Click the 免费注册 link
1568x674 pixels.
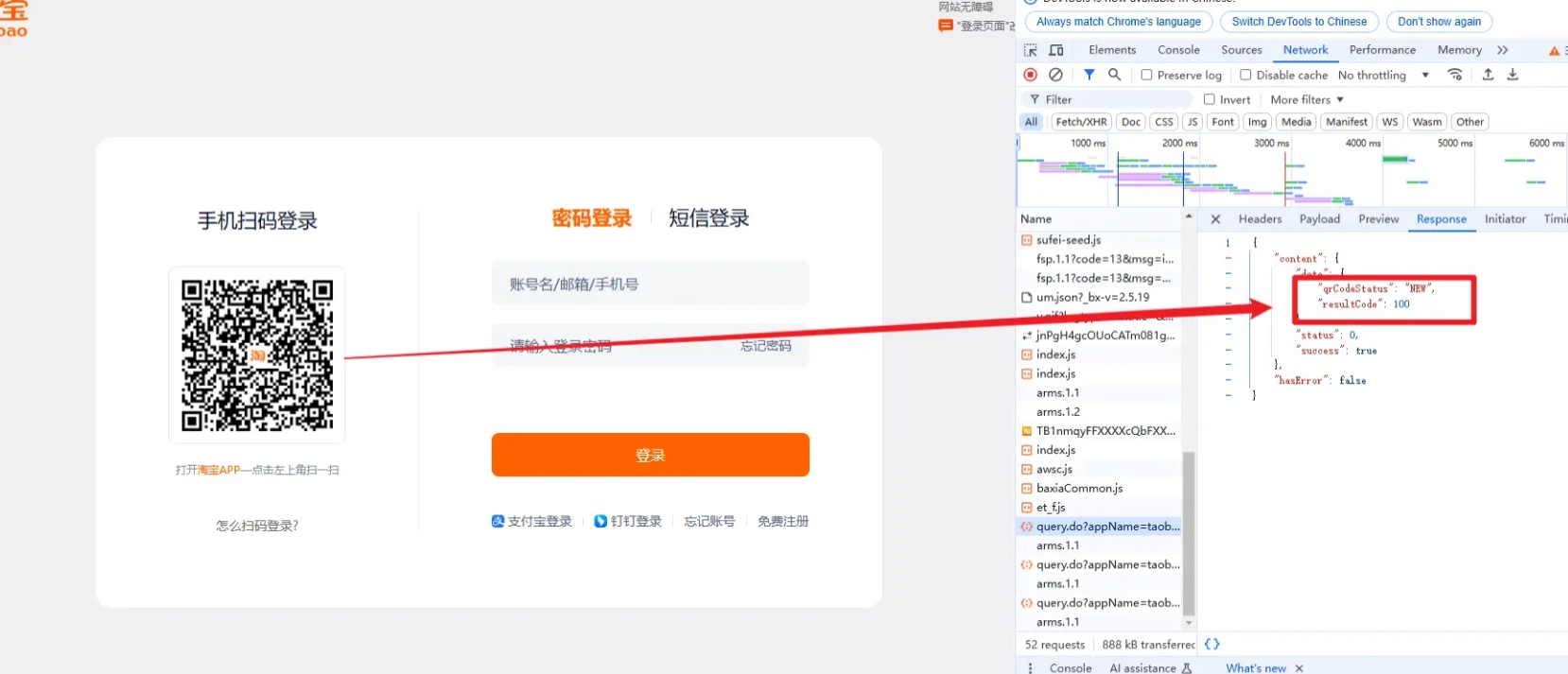tap(783, 521)
